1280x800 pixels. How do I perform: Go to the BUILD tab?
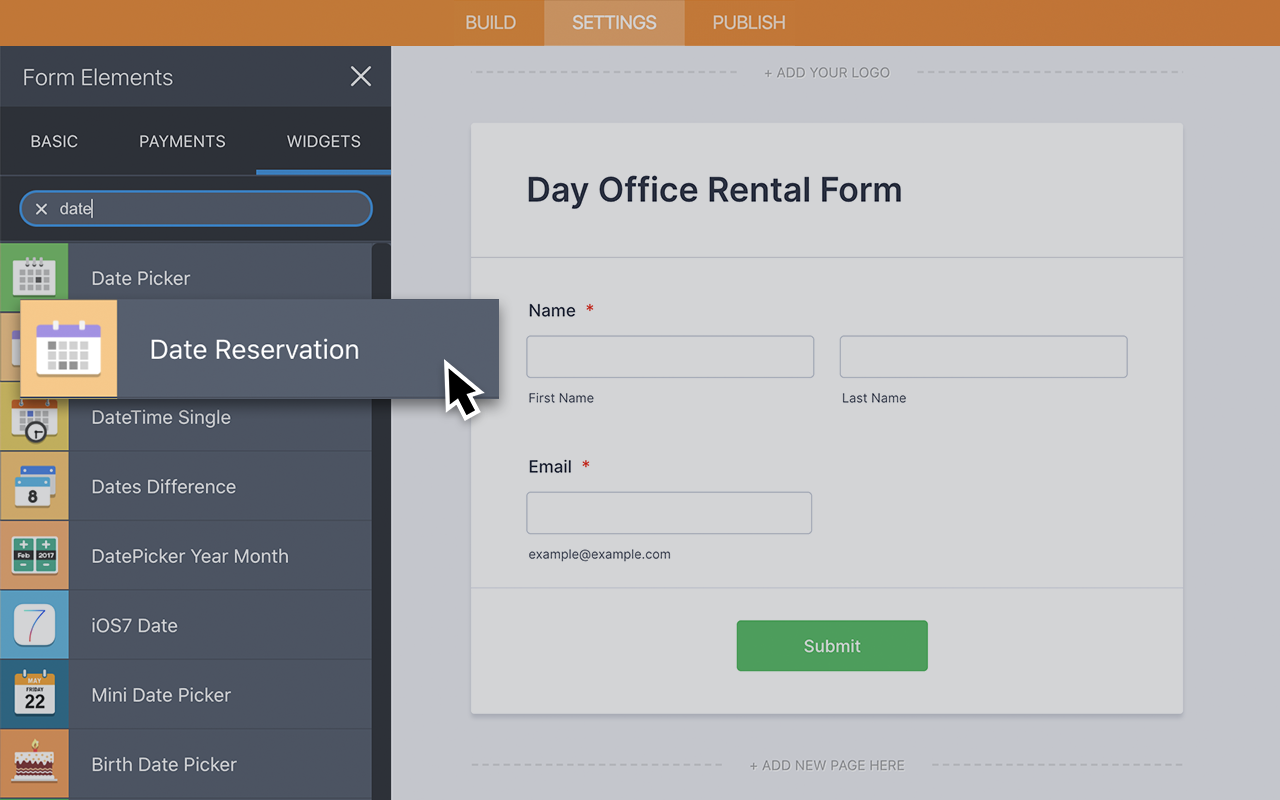click(491, 22)
